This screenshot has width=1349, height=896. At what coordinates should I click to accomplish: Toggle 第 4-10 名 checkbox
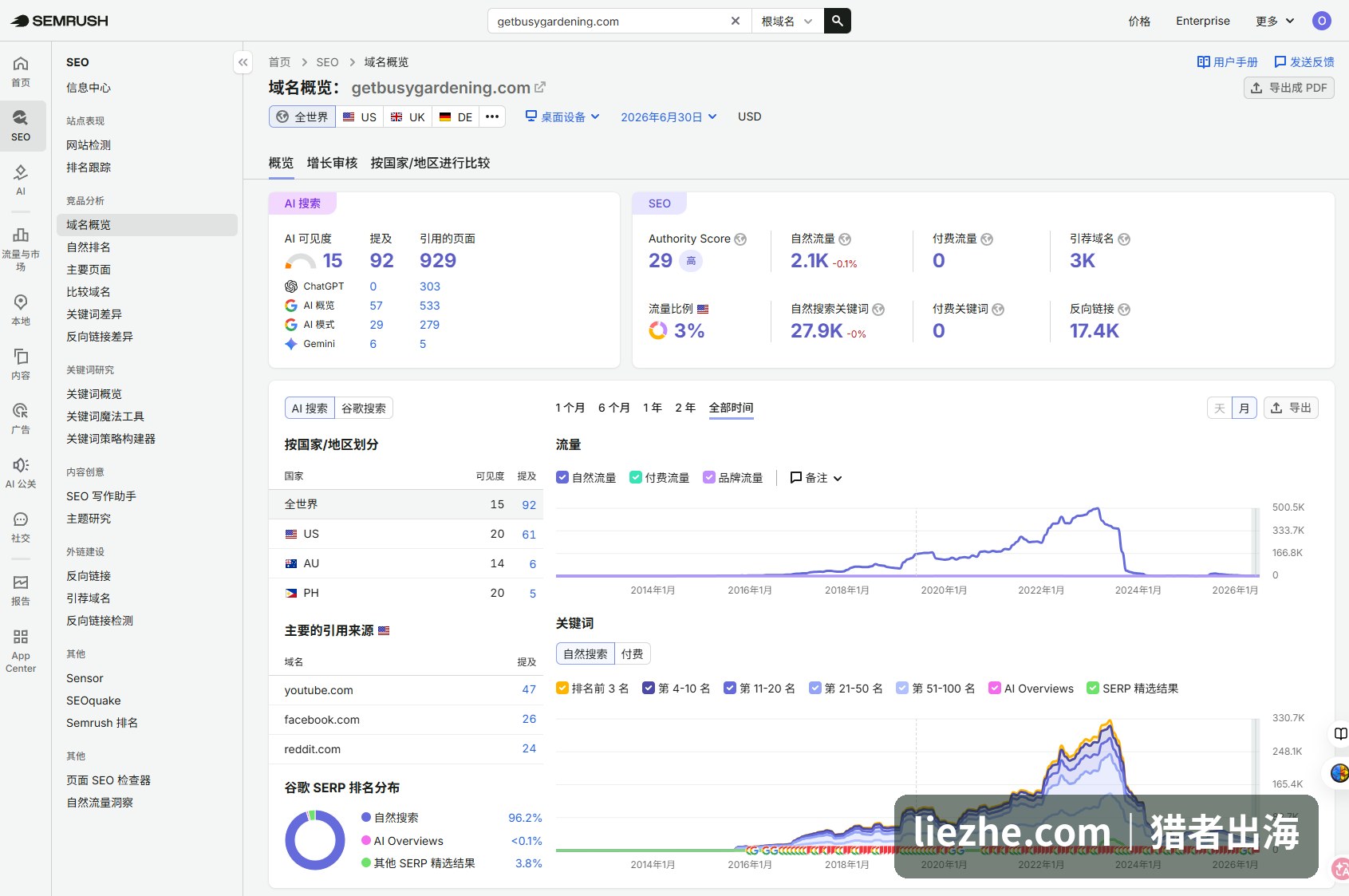point(649,688)
